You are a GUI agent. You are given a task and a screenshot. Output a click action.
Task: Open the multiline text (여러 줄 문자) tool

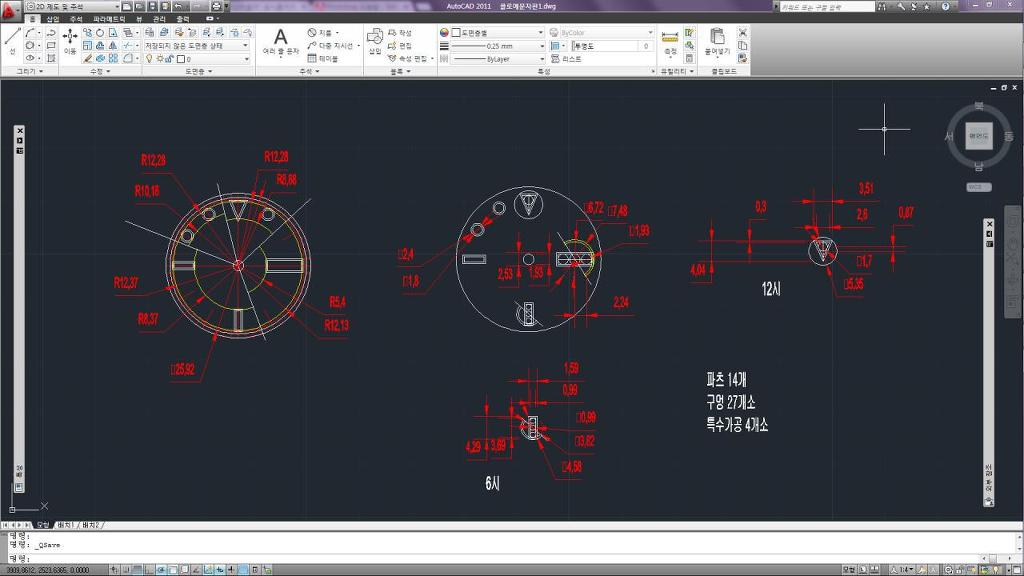[281, 40]
